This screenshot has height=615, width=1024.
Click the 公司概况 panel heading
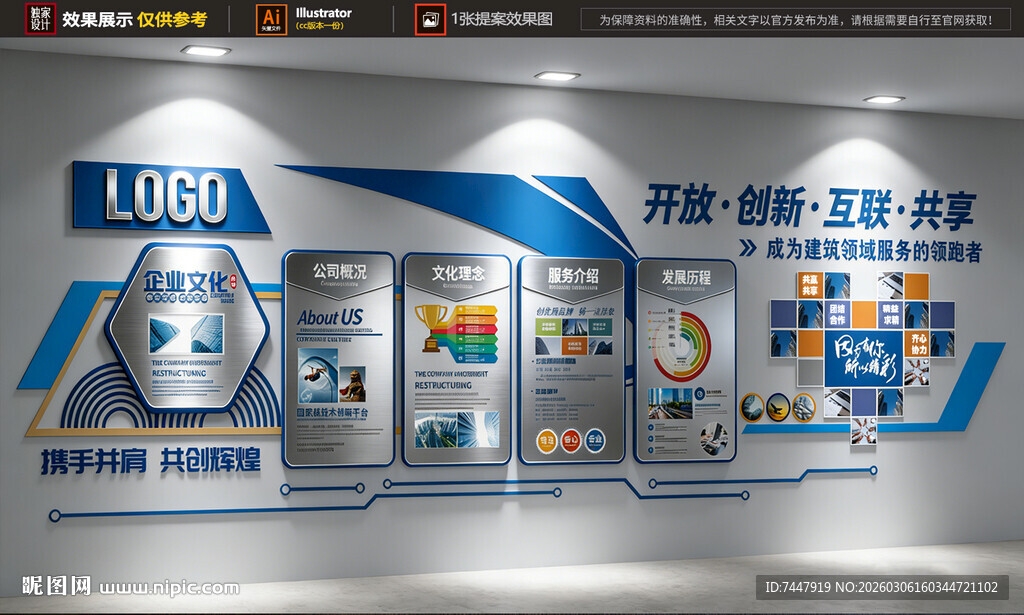340,271
